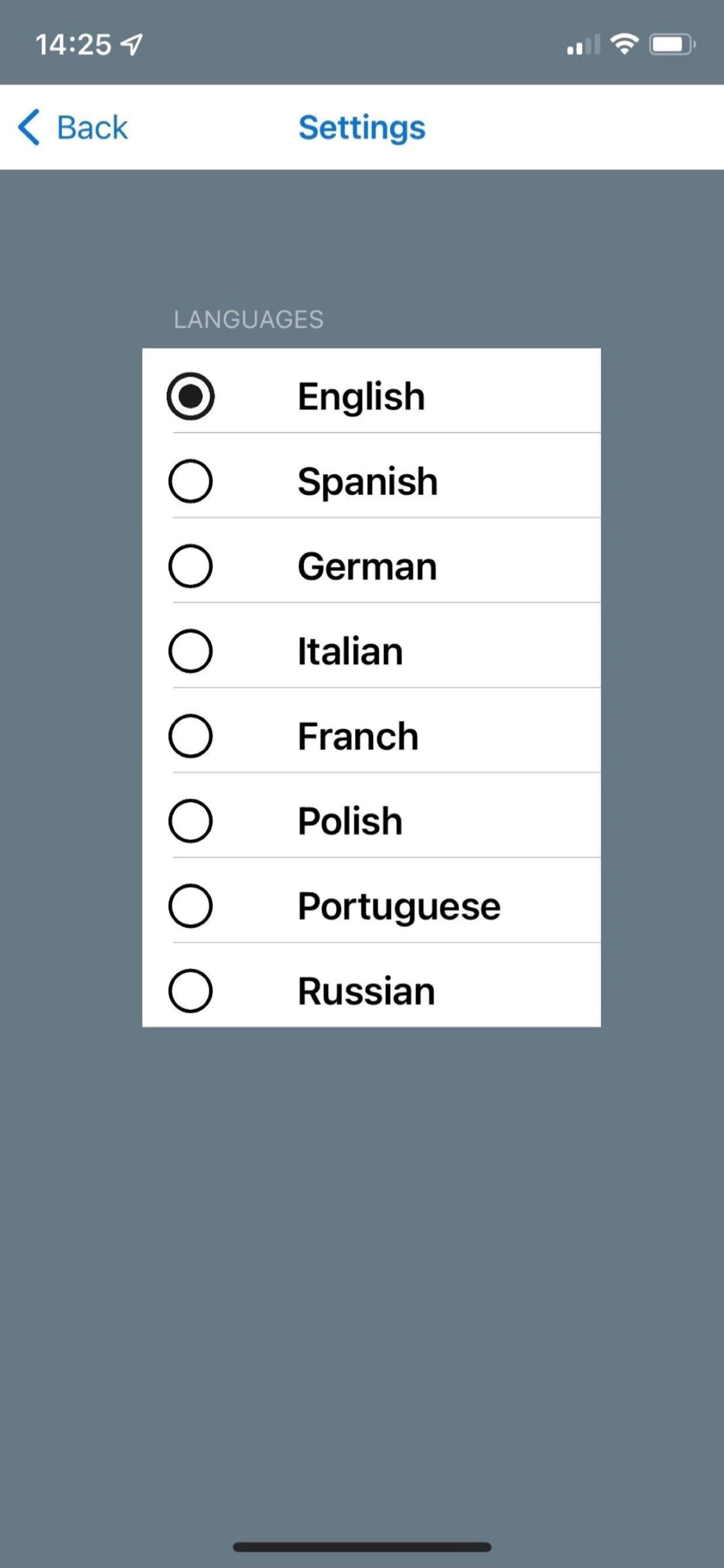Choose the Polish radio button

click(190, 821)
